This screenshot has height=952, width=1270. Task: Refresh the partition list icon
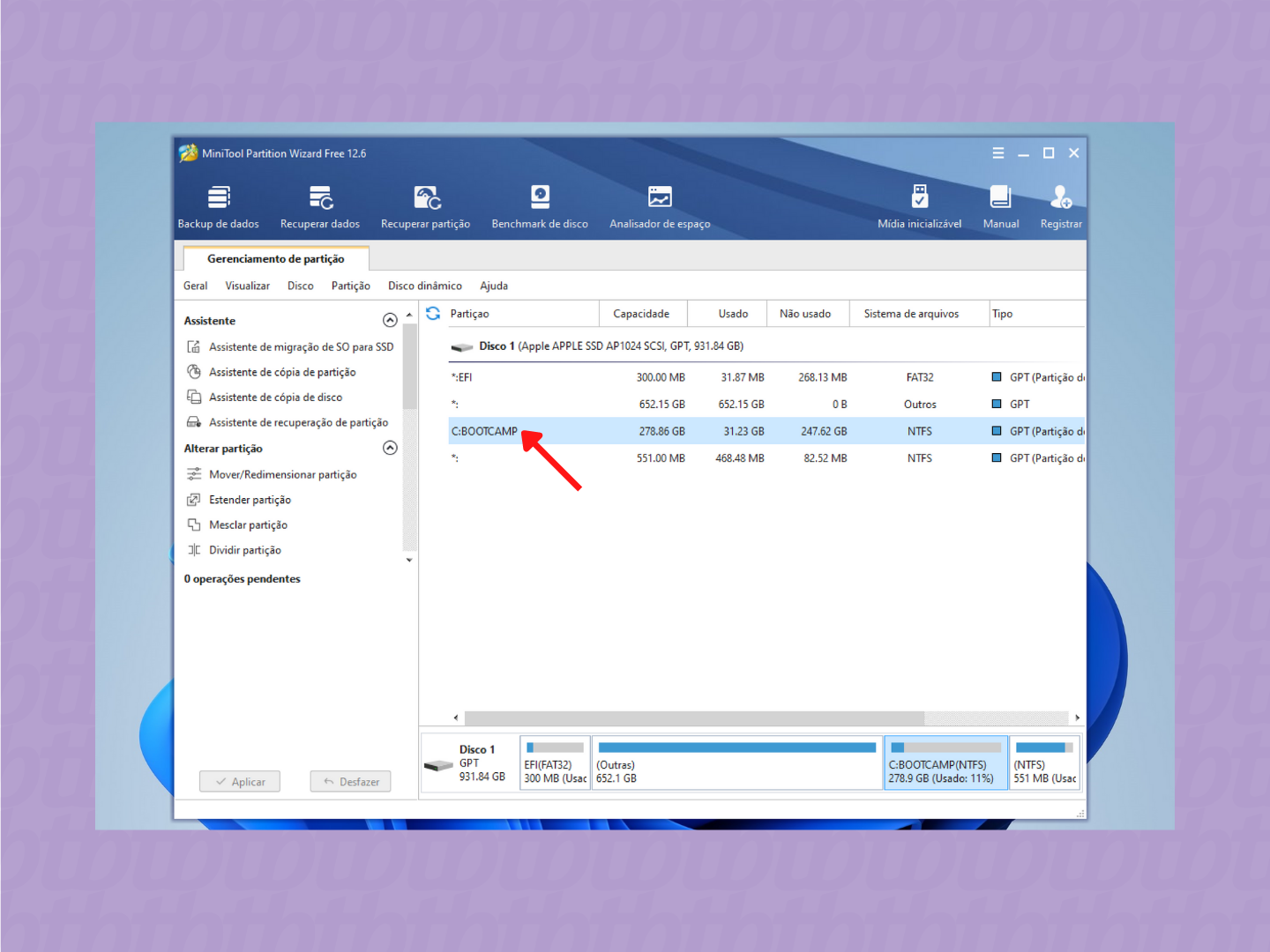(x=433, y=314)
